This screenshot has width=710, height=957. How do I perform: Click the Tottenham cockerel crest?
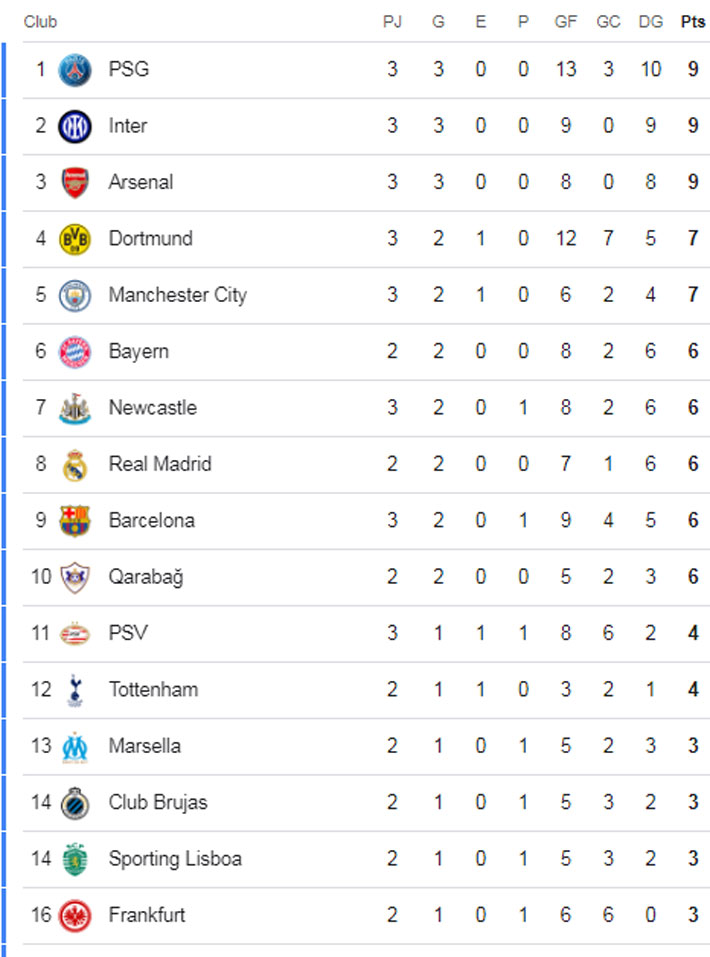[75, 690]
